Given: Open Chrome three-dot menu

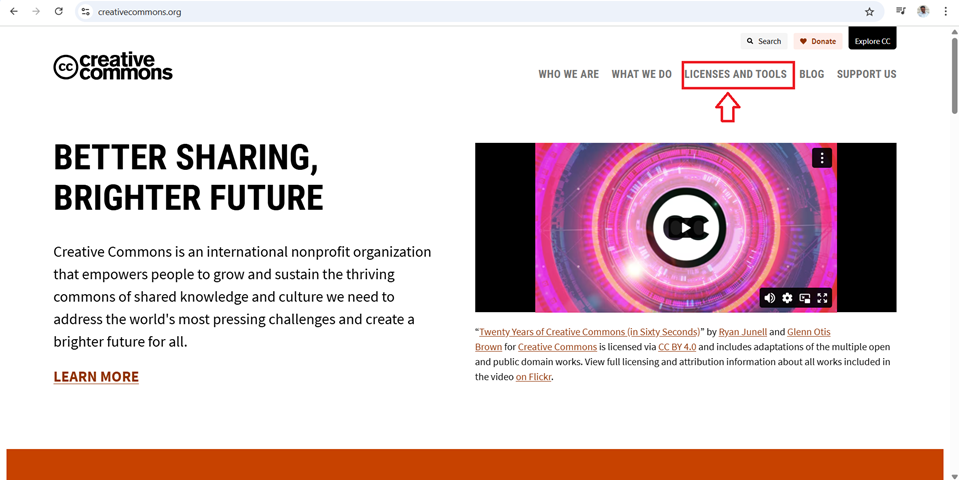Looking at the screenshot, I should pyautogui.click(x=945, y=12).
